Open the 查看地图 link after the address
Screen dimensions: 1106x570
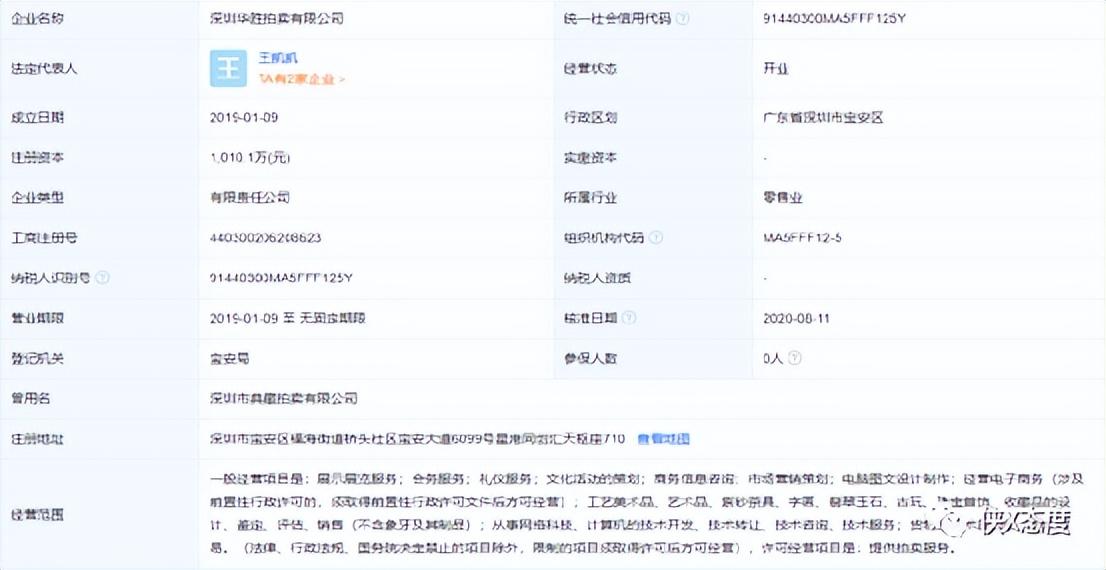click(x=663, y=439)
